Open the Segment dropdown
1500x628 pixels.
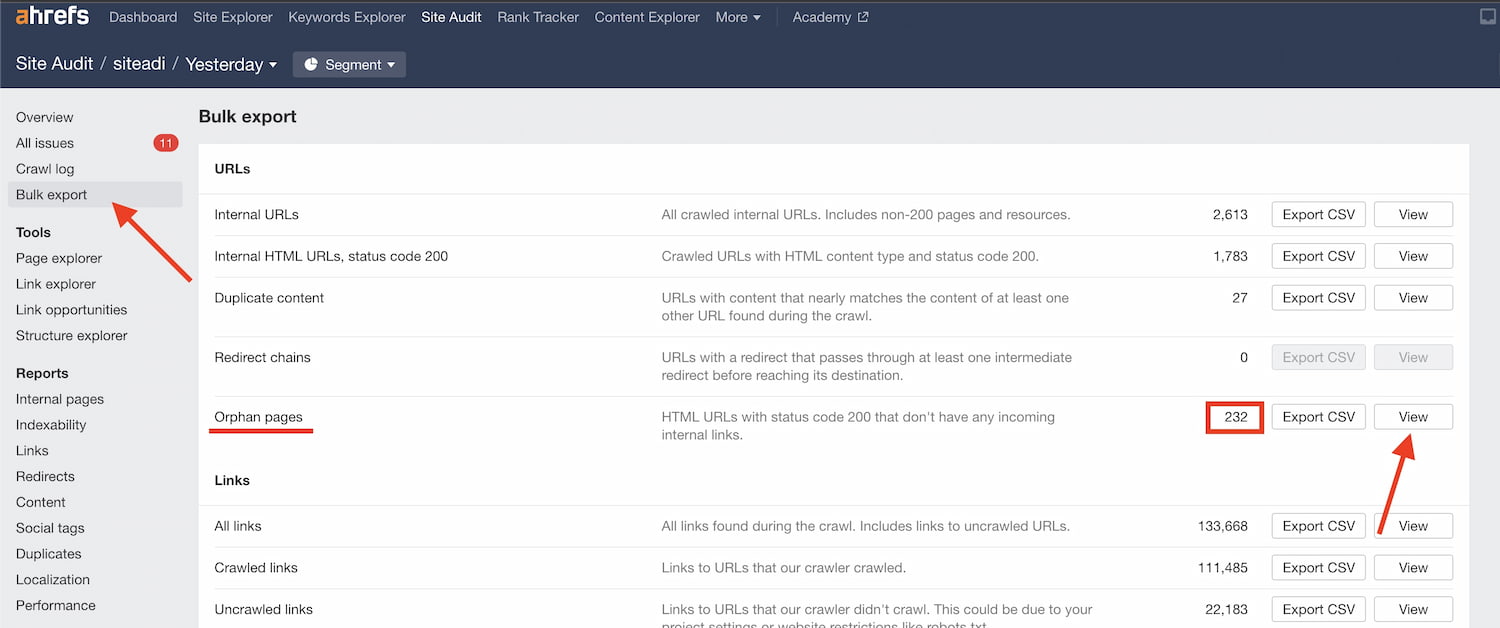click(x=349, y=65)
